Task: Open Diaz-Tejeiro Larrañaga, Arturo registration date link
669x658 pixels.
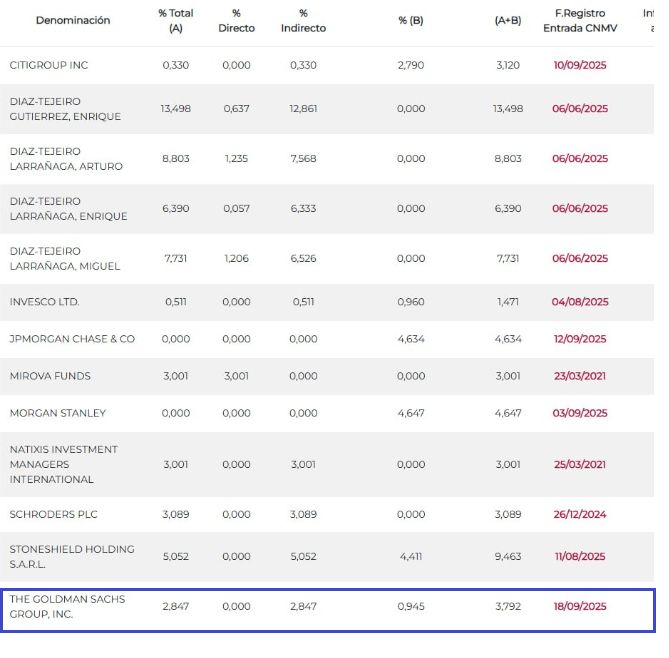Action: click(579, 159)
